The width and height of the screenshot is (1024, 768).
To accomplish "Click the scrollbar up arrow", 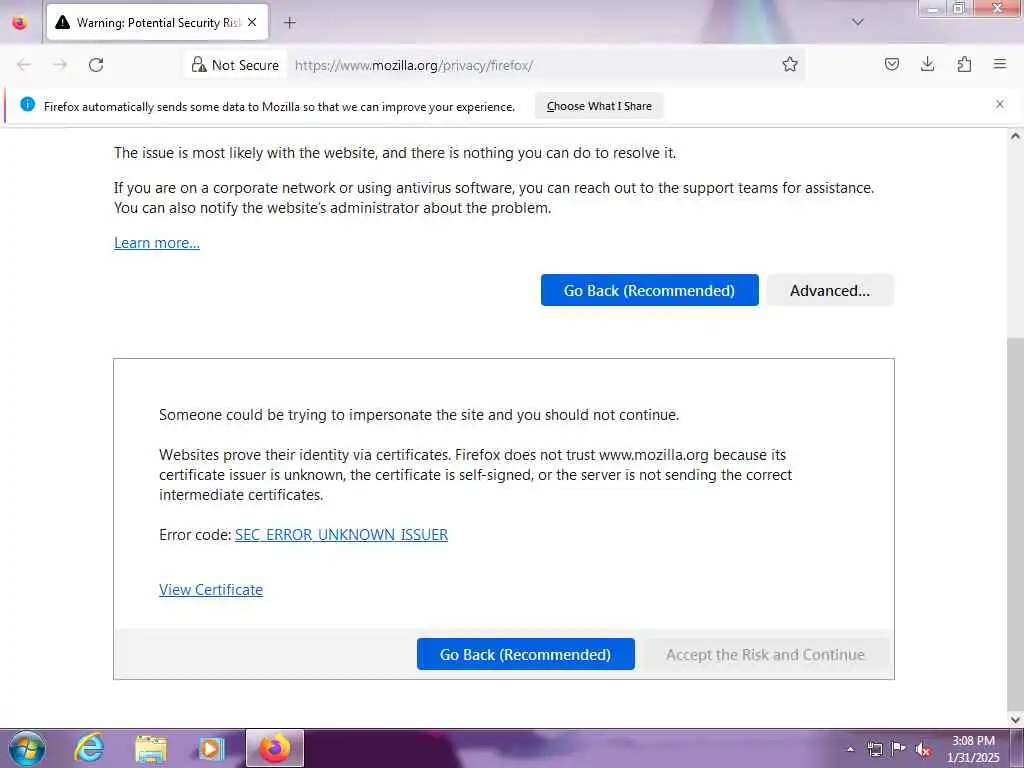I will [1015, 136].
